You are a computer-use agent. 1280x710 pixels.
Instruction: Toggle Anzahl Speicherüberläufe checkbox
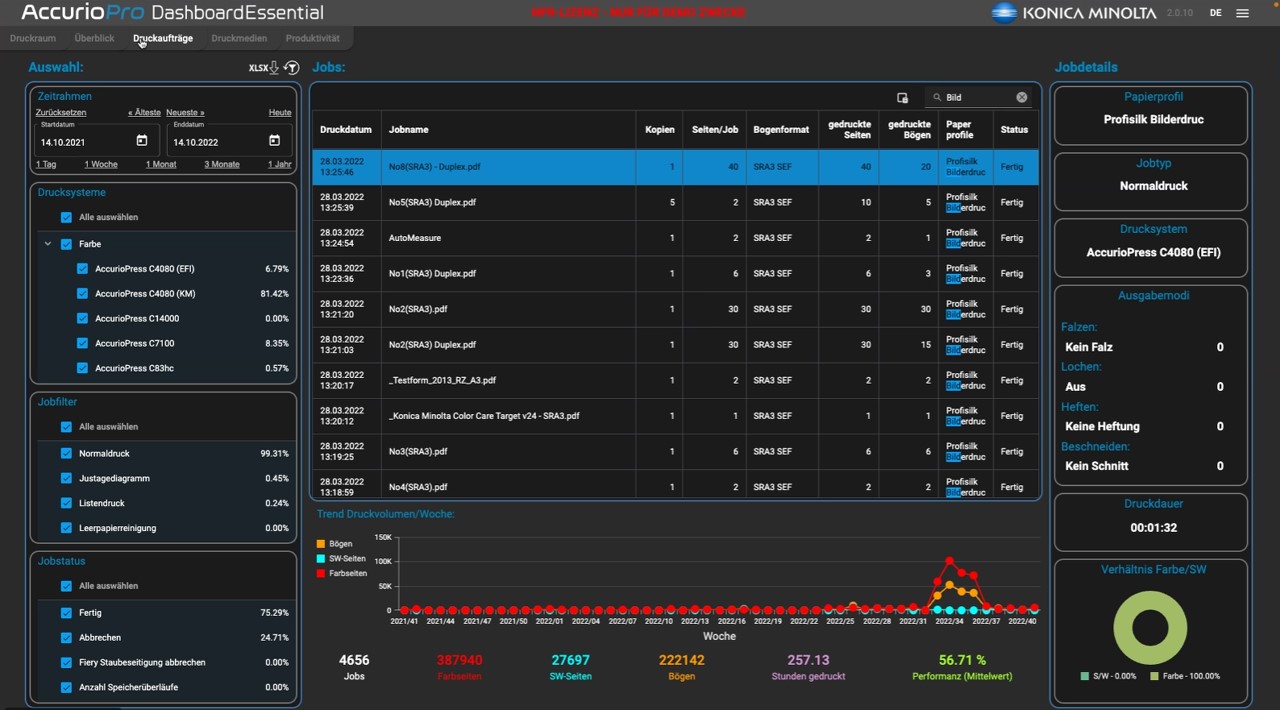(x=66, y=688)
